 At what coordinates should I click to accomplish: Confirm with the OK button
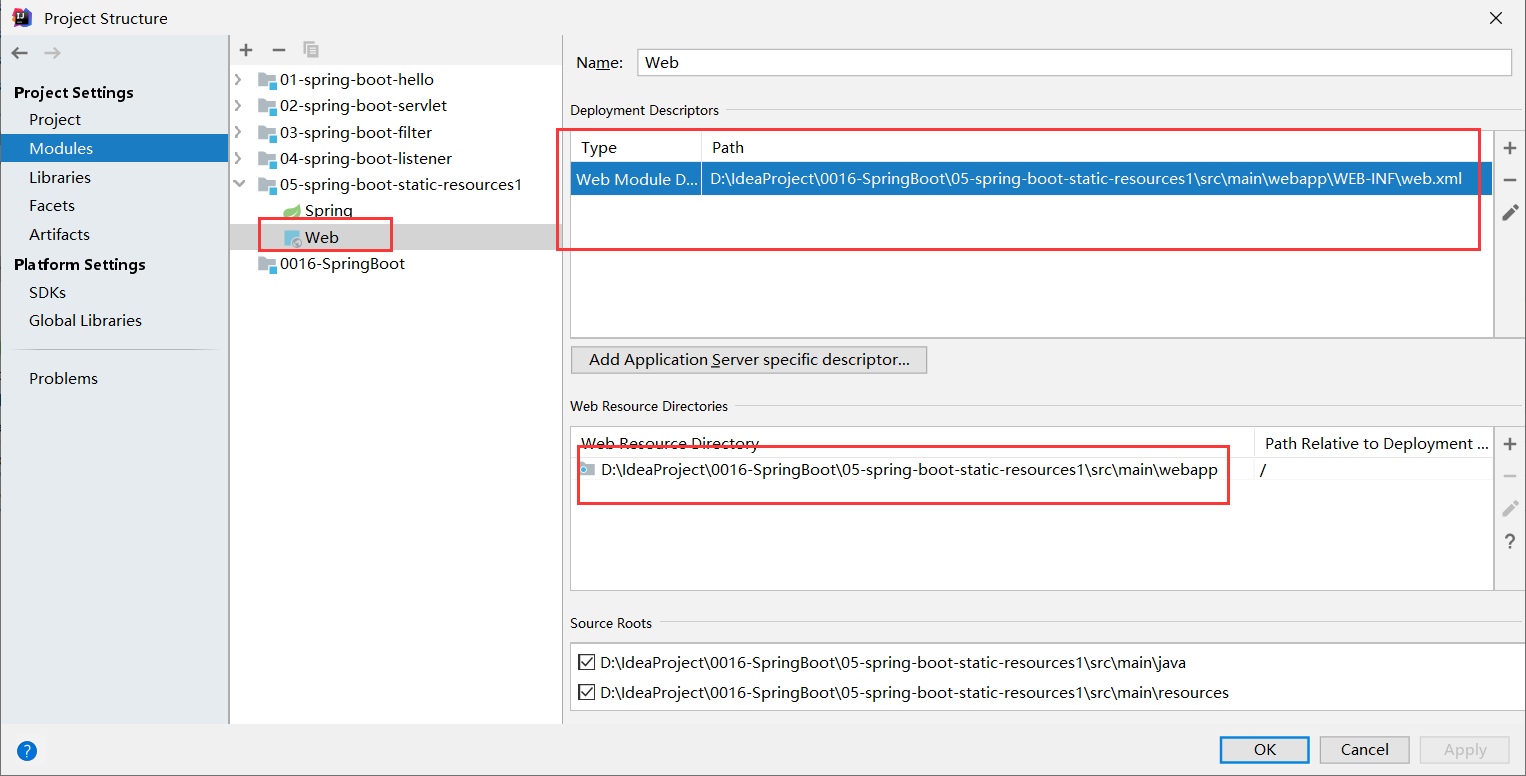[1265, 750]
